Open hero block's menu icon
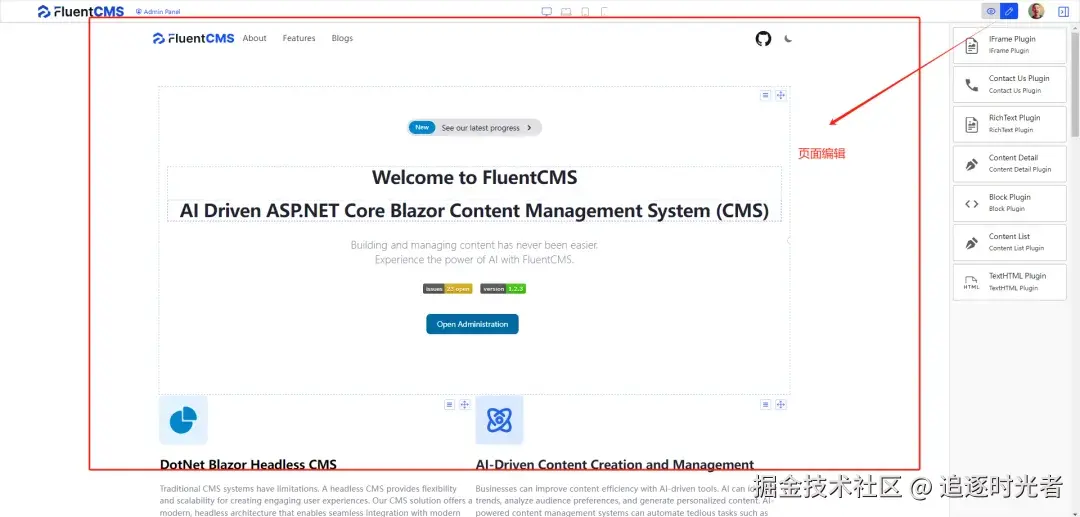The image size is (1080, 517). click(765, 96)
